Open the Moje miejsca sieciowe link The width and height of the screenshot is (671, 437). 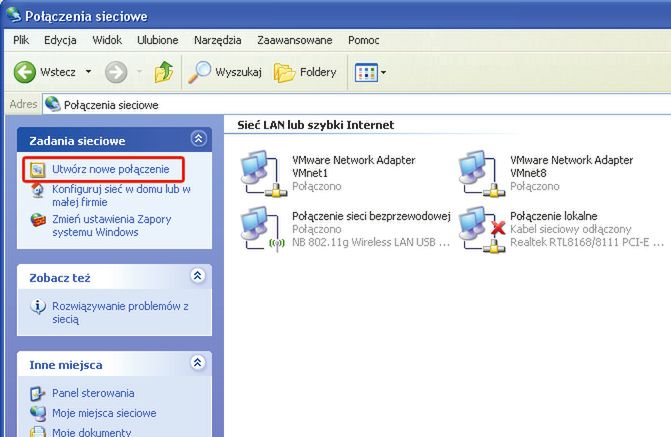coord(104,413)
